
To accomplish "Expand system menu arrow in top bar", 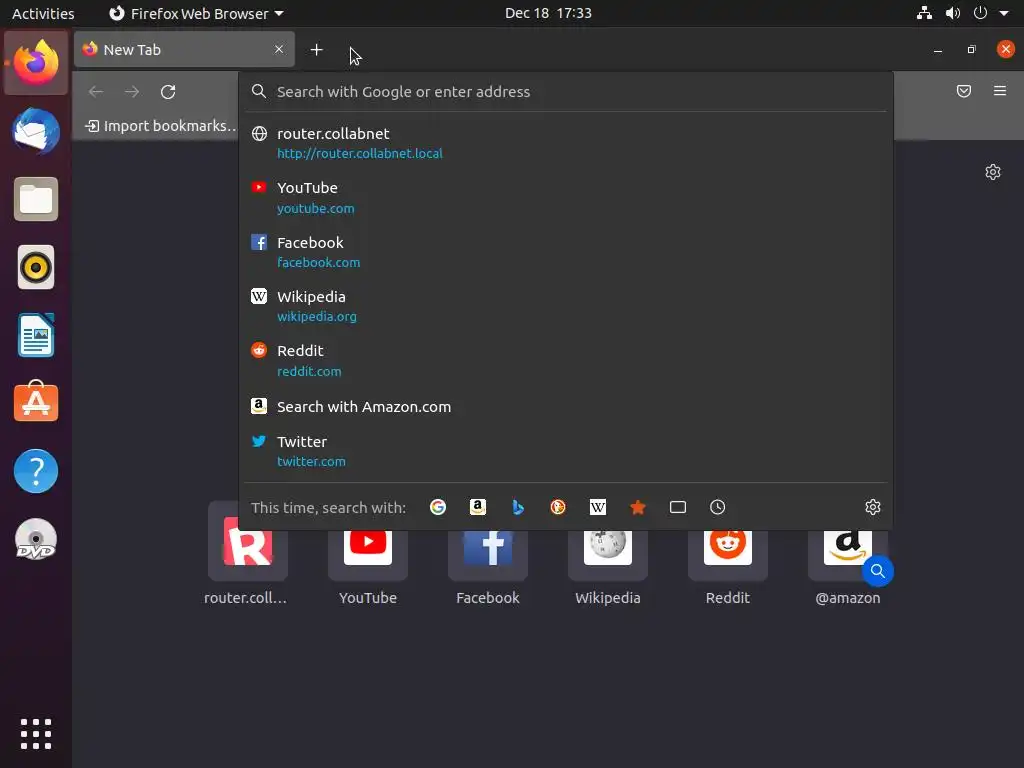I will point(1004,13).
